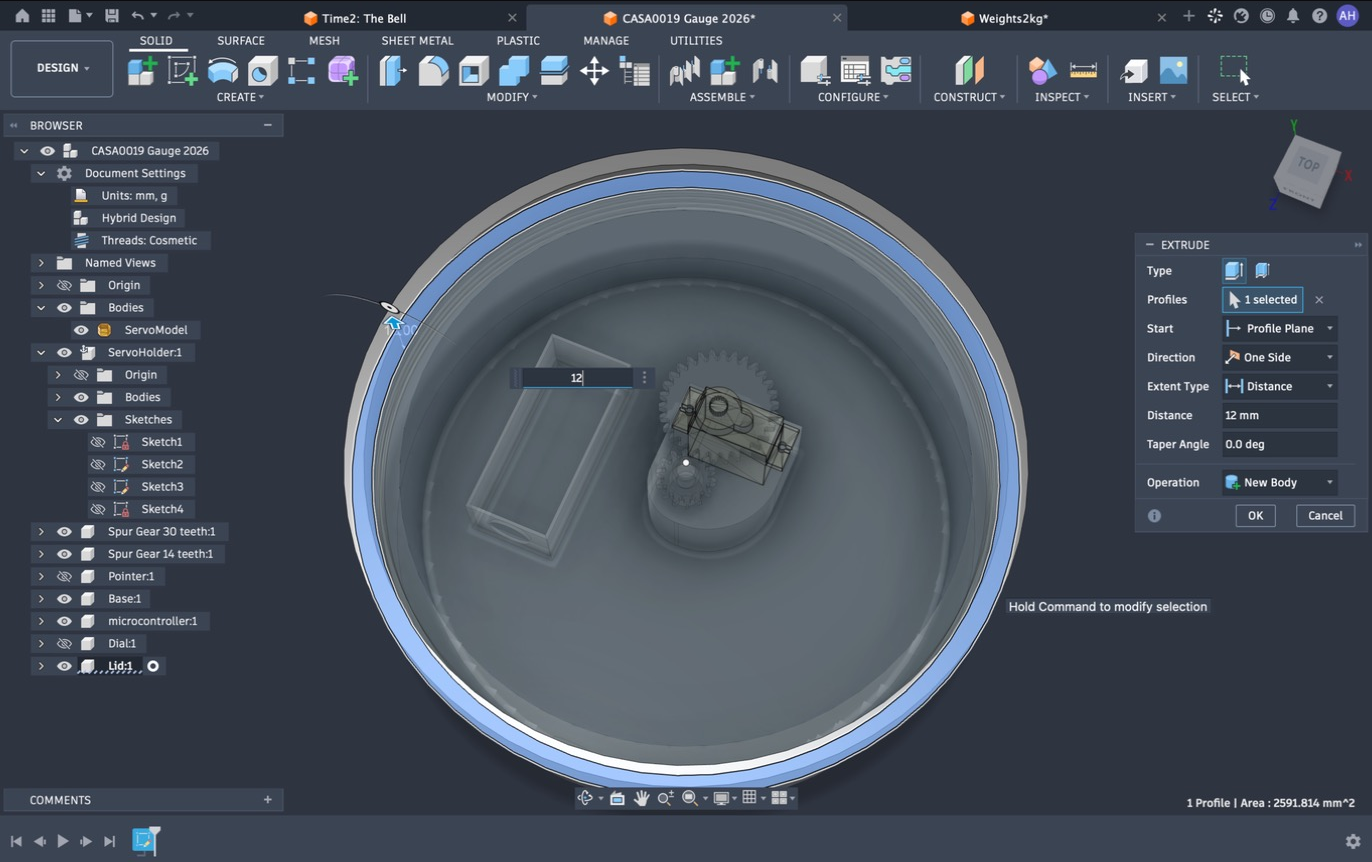Open the Direction One Side dropdown
1372x862 pixels.
1280,357
